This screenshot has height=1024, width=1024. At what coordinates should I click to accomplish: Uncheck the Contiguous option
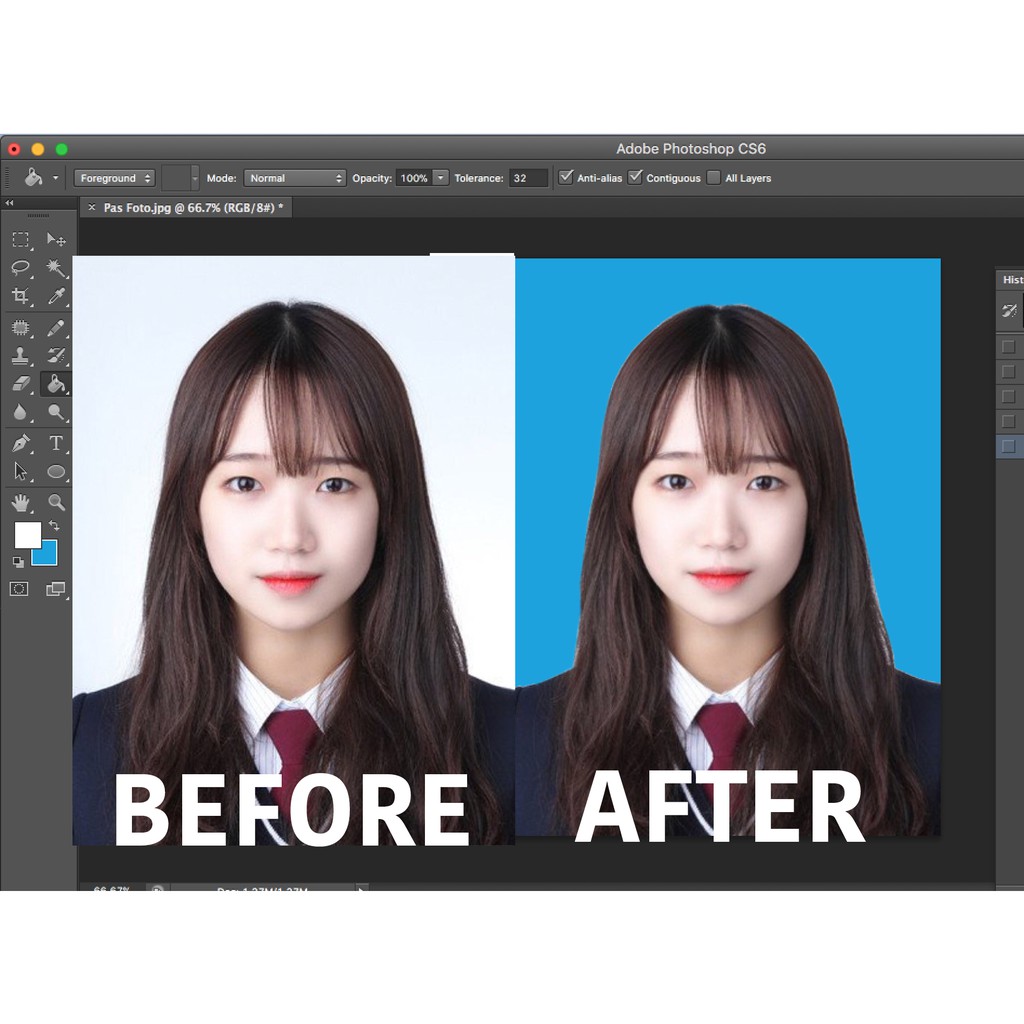point(636,178)
